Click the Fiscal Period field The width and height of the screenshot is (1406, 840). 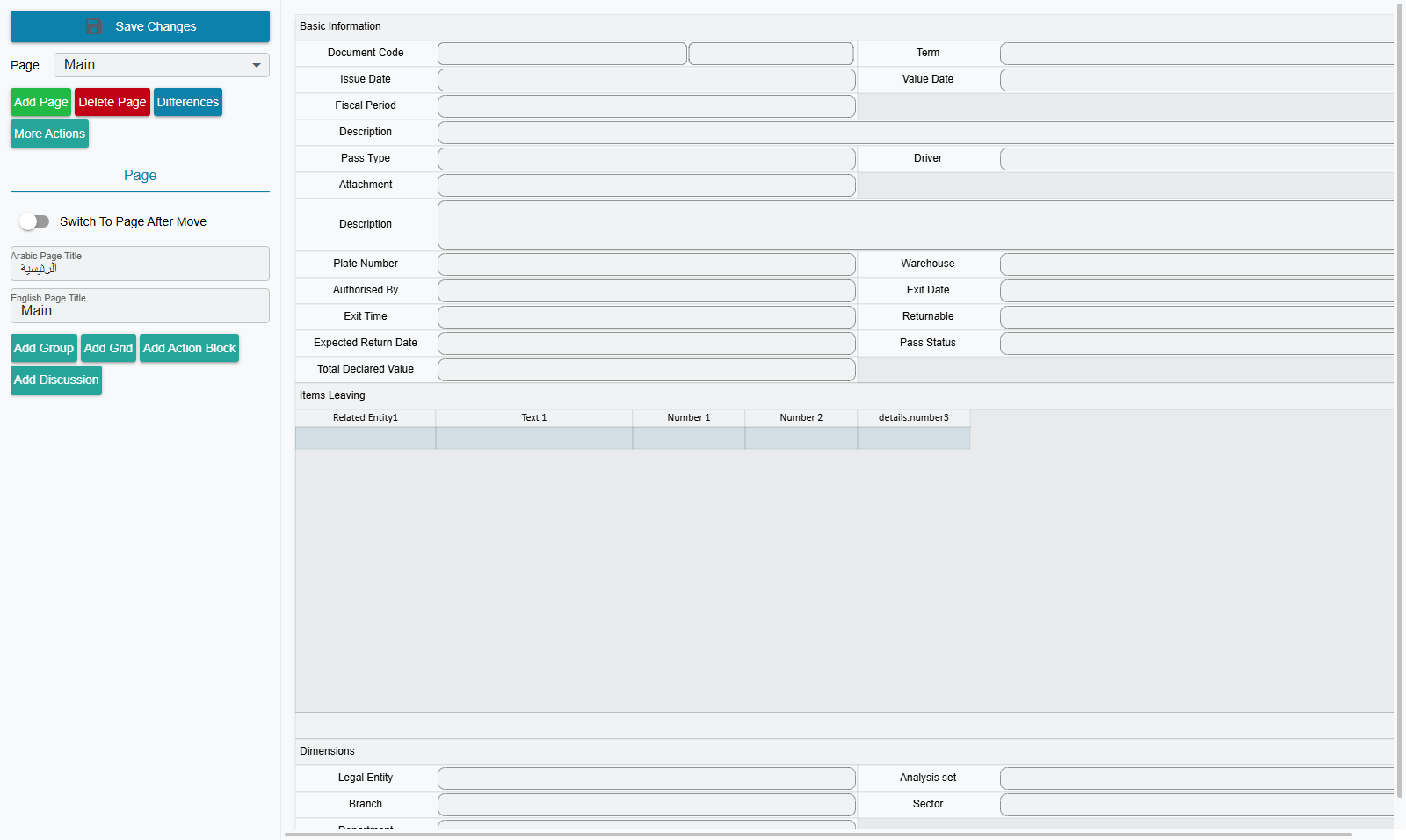(x=647, y=106)
